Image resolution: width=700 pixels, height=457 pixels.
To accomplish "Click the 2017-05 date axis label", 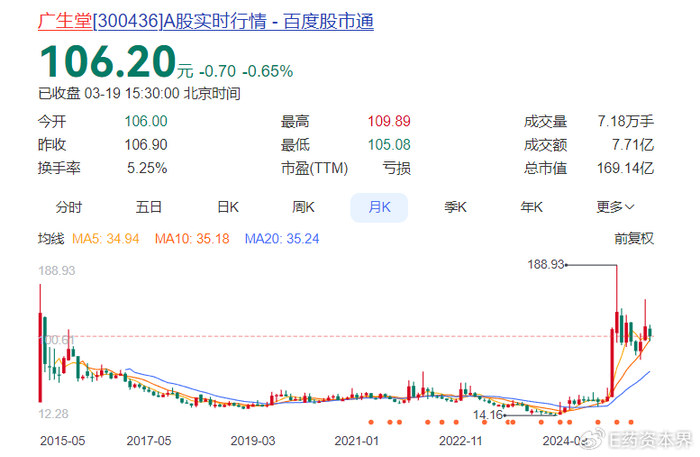I will coord(149,441).
